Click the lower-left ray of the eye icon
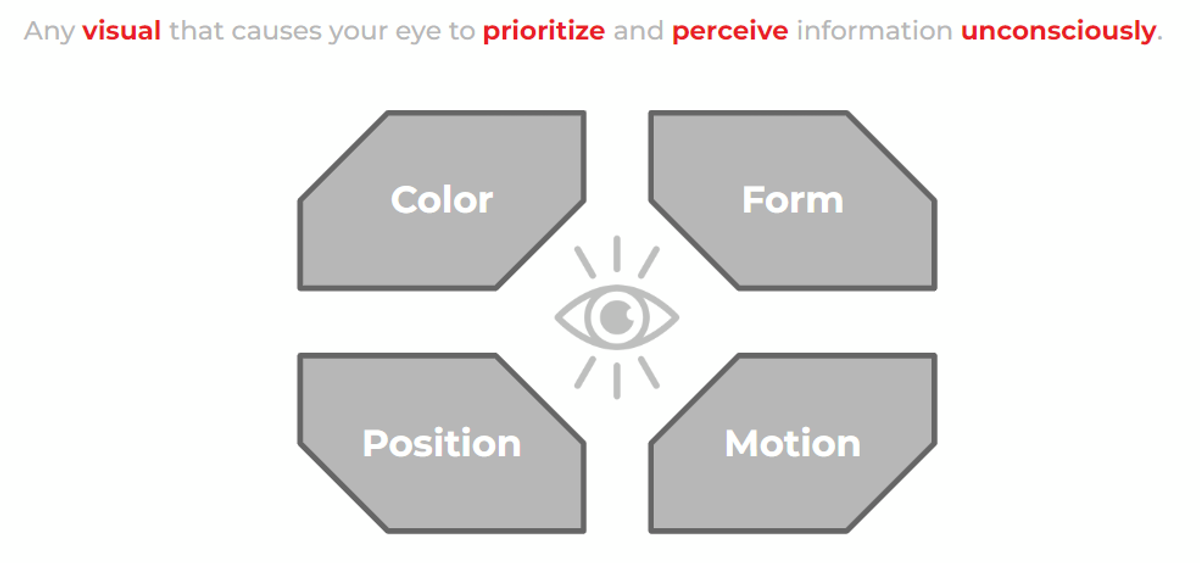 [x=584, y=373]
